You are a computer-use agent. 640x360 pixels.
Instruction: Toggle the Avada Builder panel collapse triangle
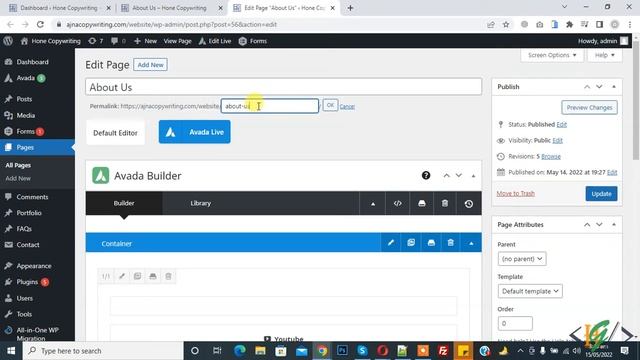pyautogui.click(x=473, y=176)
